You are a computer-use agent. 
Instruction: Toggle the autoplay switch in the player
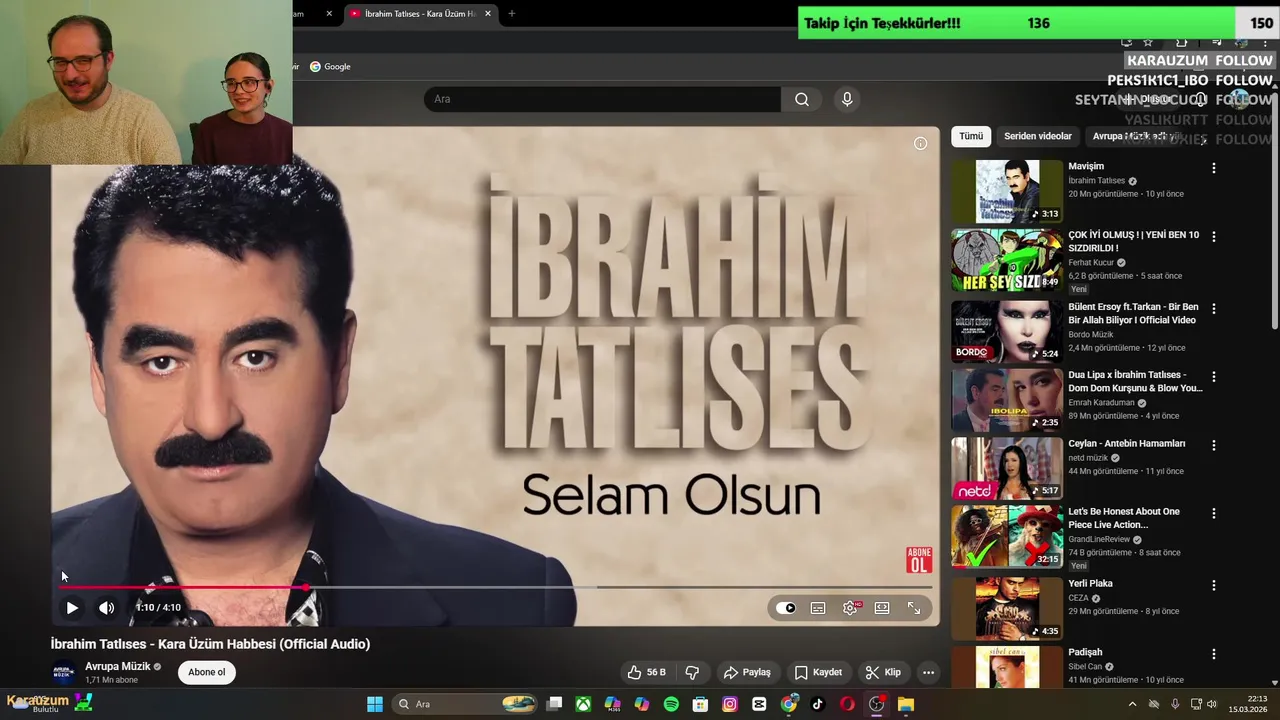click(786, 608)
